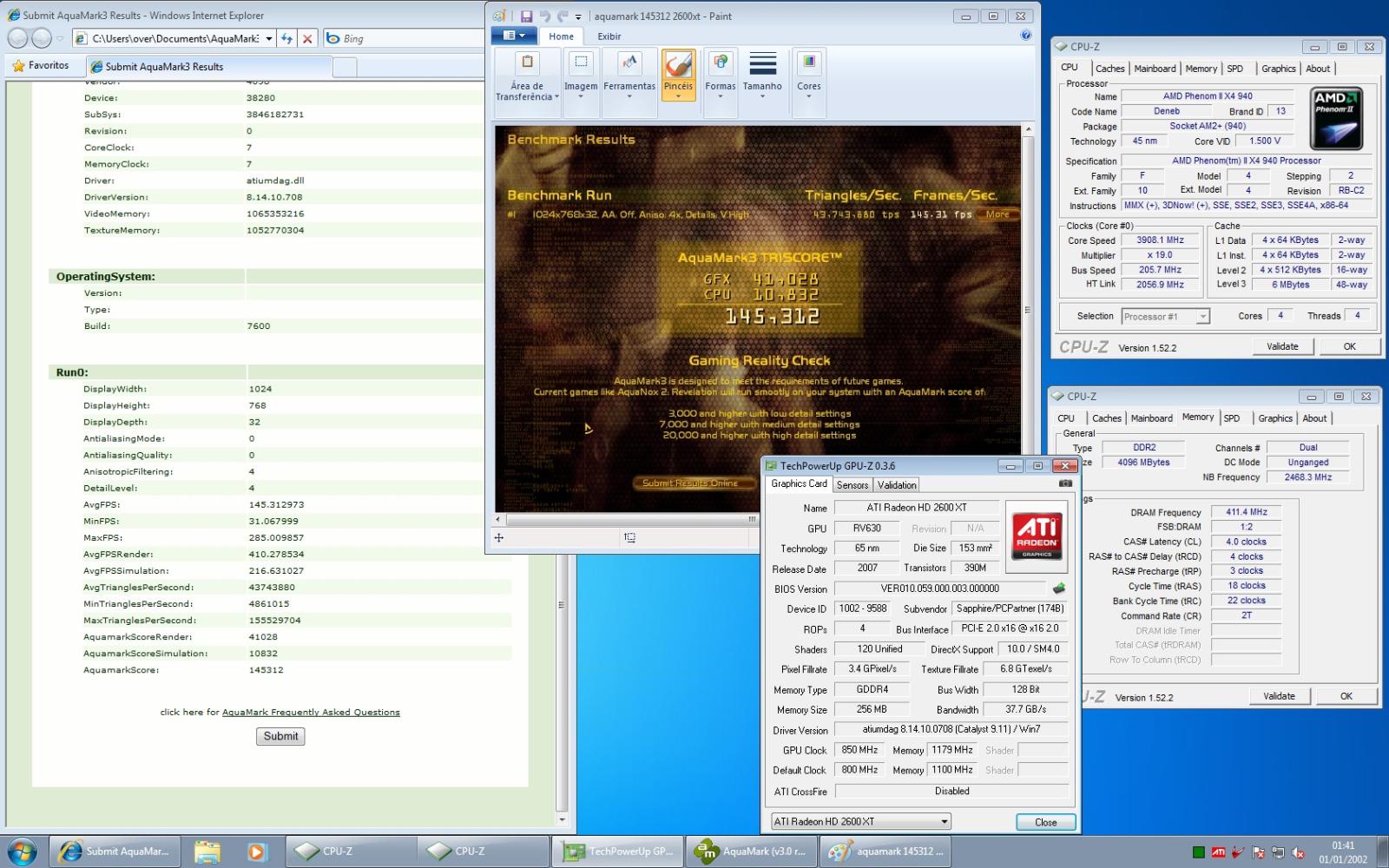This screenshot has height=868, width=1389.
Task: Click the GPU-Z screenshot camera icon
Action: point(1065,483)
